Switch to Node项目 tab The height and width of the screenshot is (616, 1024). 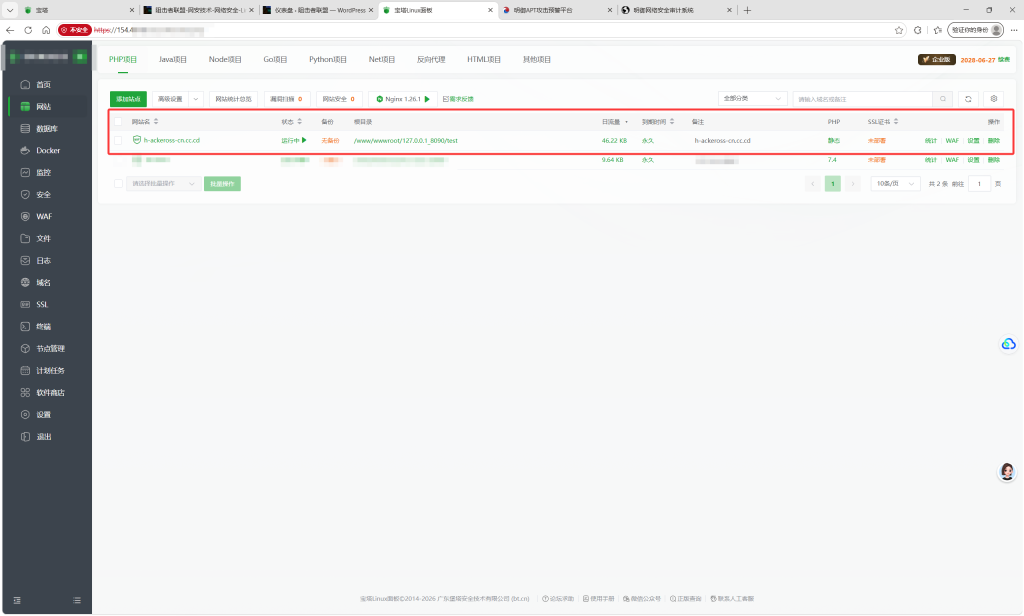[225, 59]
